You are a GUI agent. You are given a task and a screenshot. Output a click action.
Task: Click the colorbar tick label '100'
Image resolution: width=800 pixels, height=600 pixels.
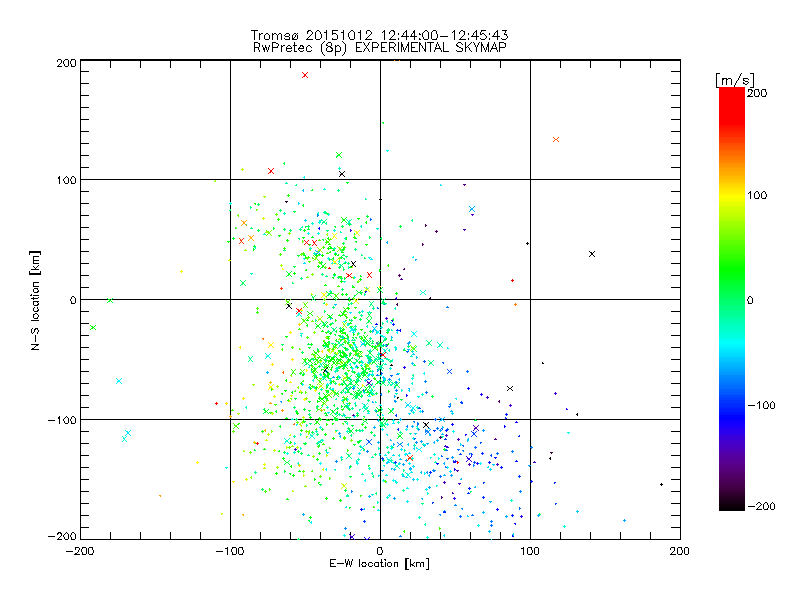(x=757, y=195)
